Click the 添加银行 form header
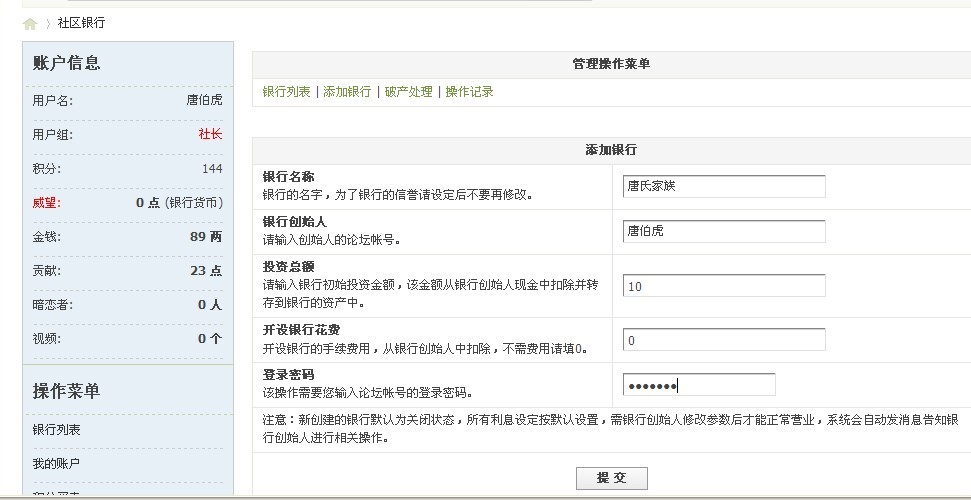 pyautogui.click(x=611, y=150)
